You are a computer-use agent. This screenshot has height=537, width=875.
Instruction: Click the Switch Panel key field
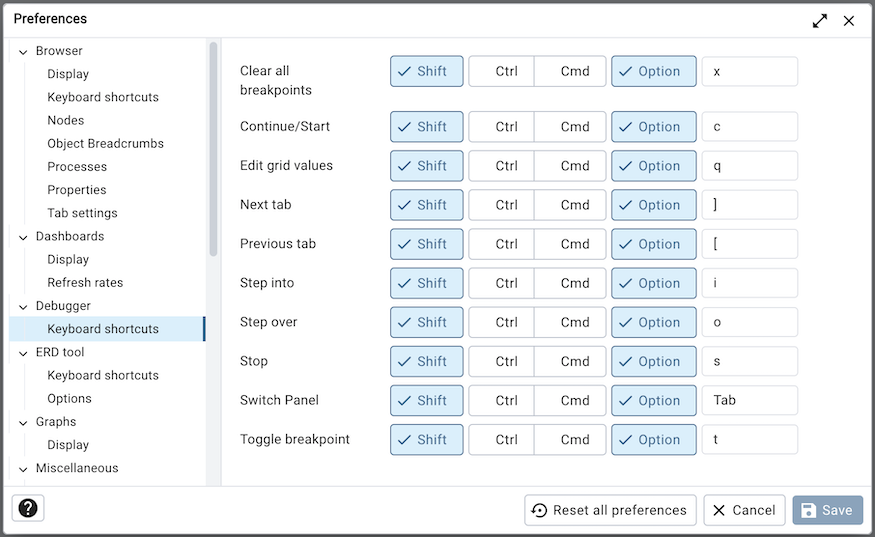pyautogui.click(x=749, y=400)
